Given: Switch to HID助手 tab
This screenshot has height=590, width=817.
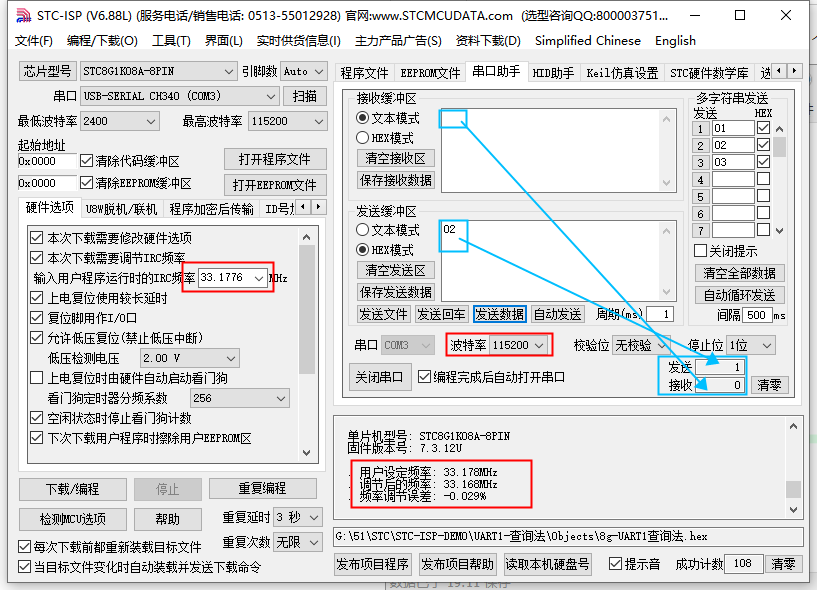Looking at the screenshot, I should [x=553, y=73].
